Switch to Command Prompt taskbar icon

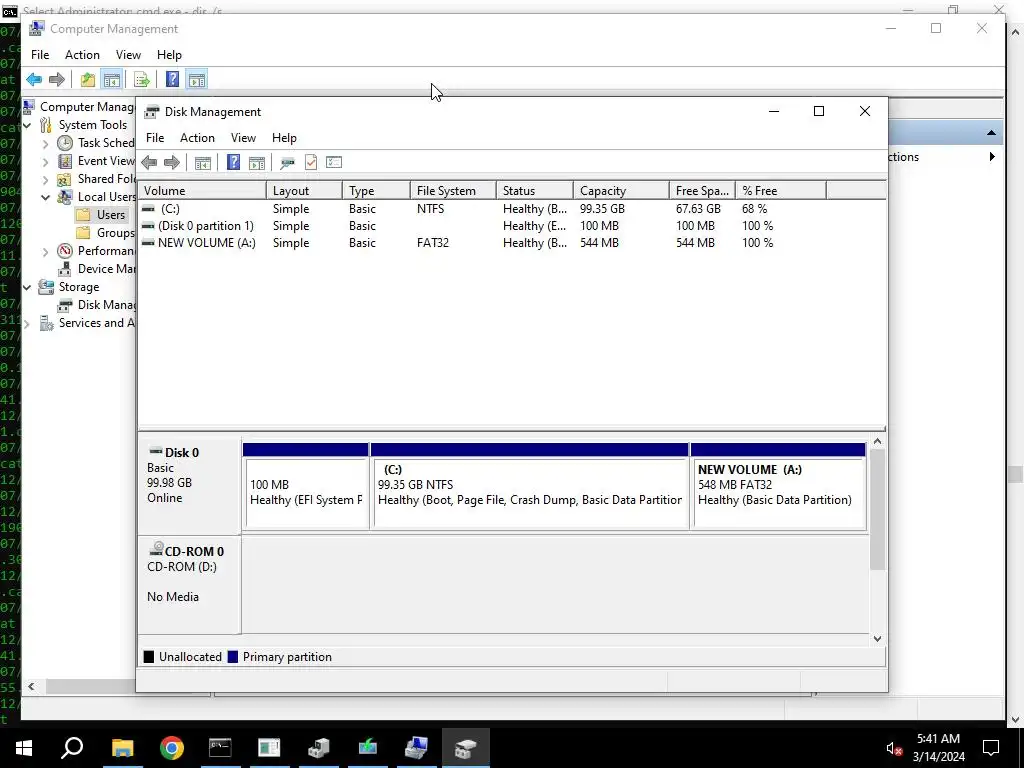click(220, 748)
